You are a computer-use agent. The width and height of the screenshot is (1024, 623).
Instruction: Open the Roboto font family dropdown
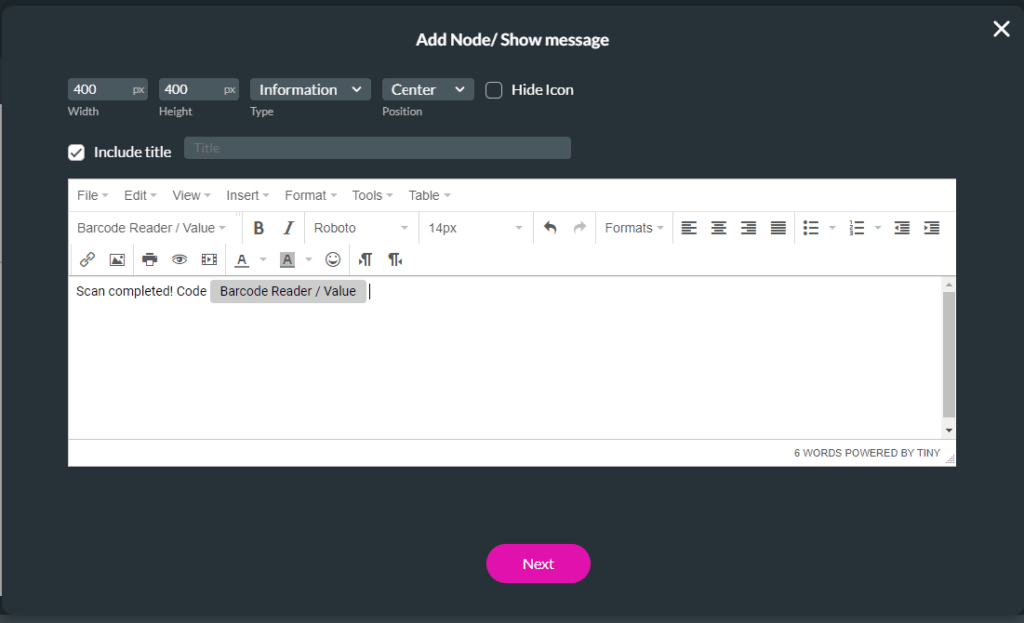coord(361,228)
